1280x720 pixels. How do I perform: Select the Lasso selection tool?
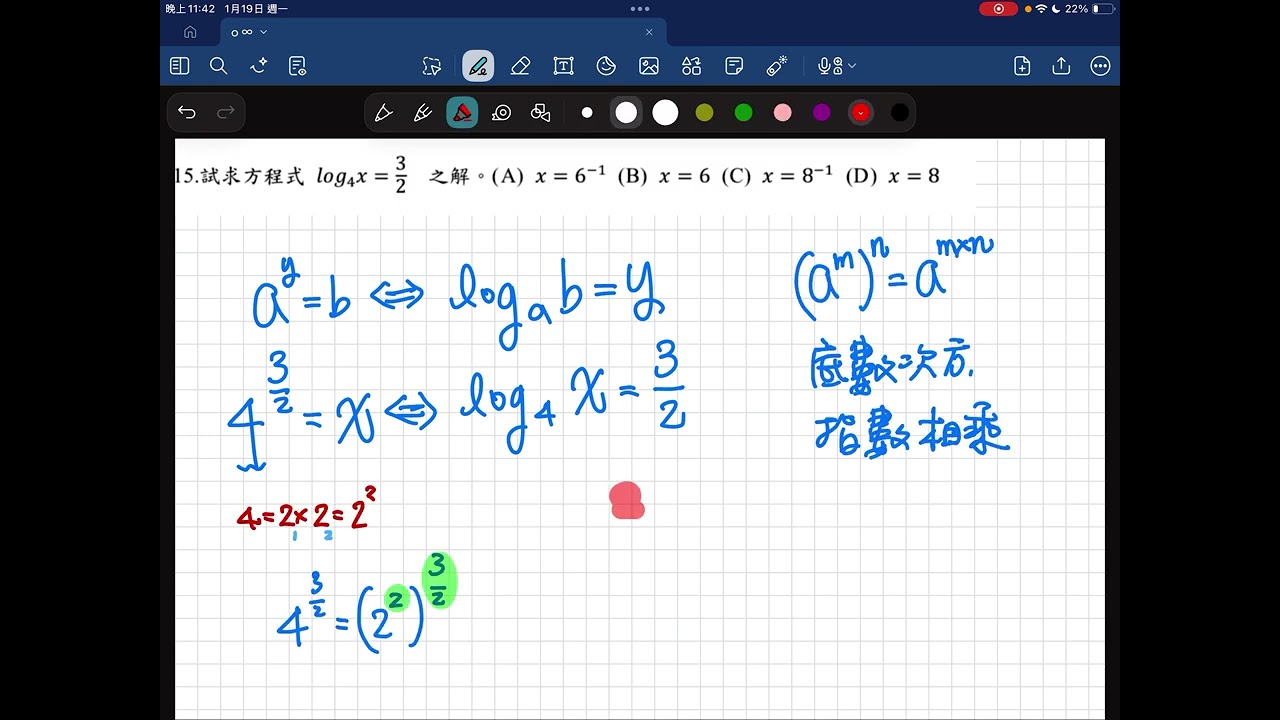(431, 66)
